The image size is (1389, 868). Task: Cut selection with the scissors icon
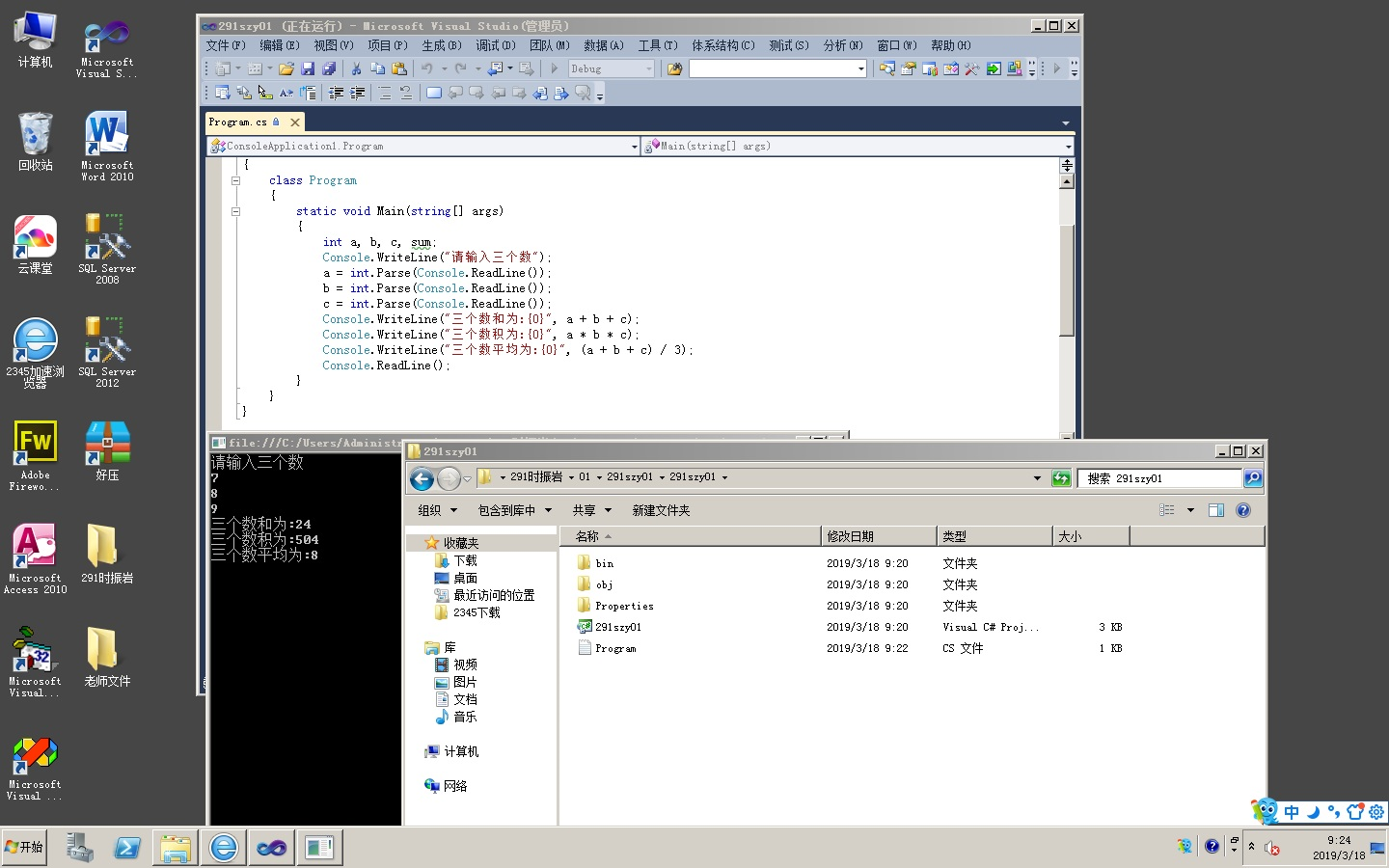356,68
